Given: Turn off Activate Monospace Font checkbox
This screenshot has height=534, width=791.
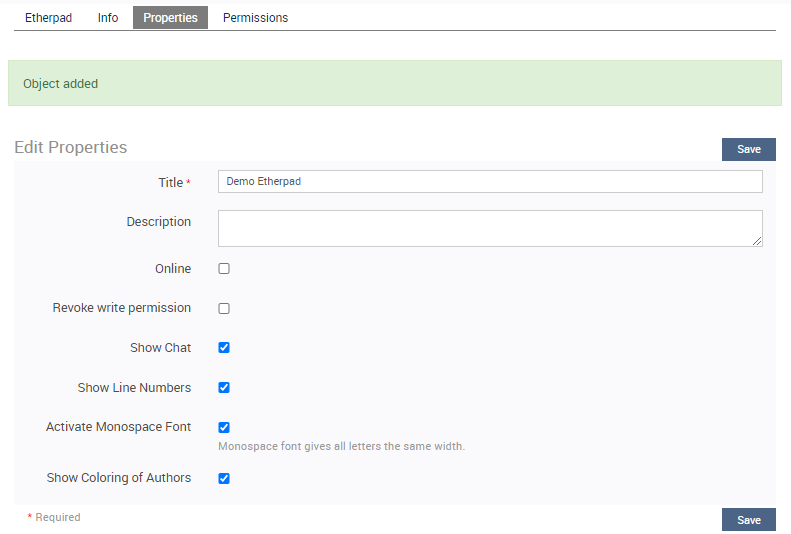Looking at the screenshot, I should [224, 428].
